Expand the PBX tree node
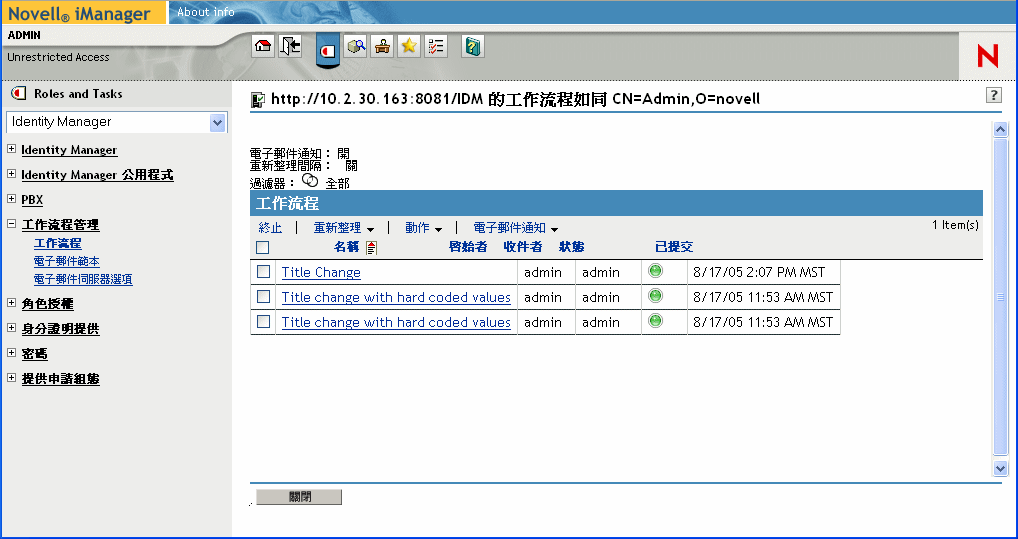The image size is (1018, 539). point(11,199)
